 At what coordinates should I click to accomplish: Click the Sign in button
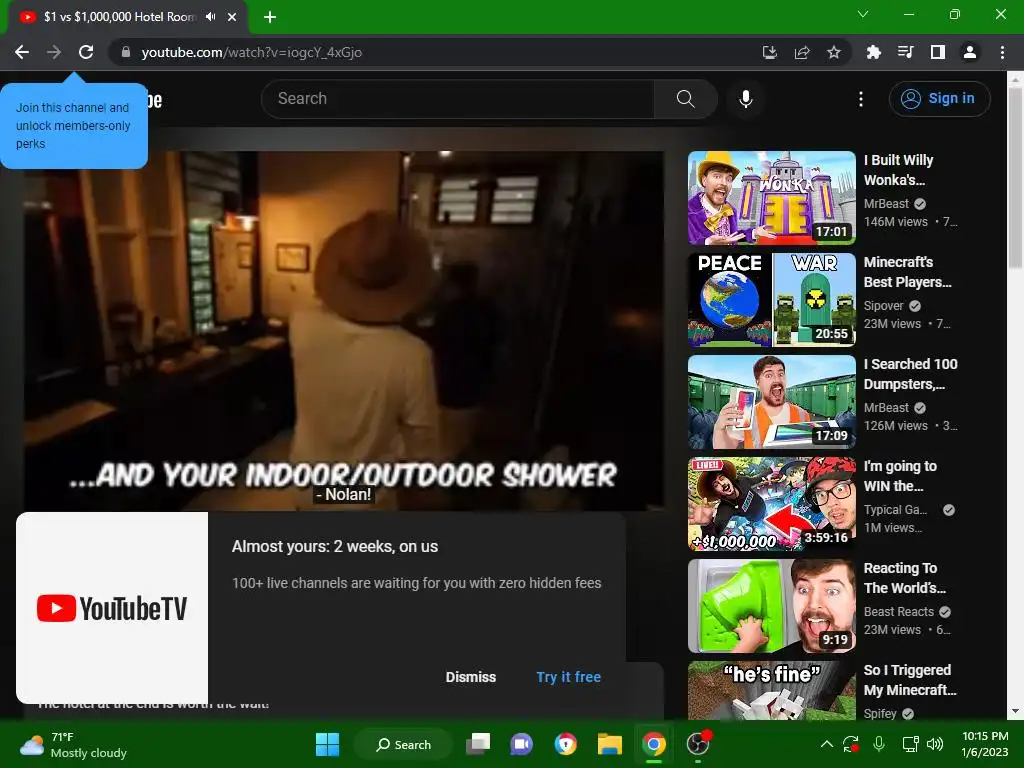pos(939,99)
